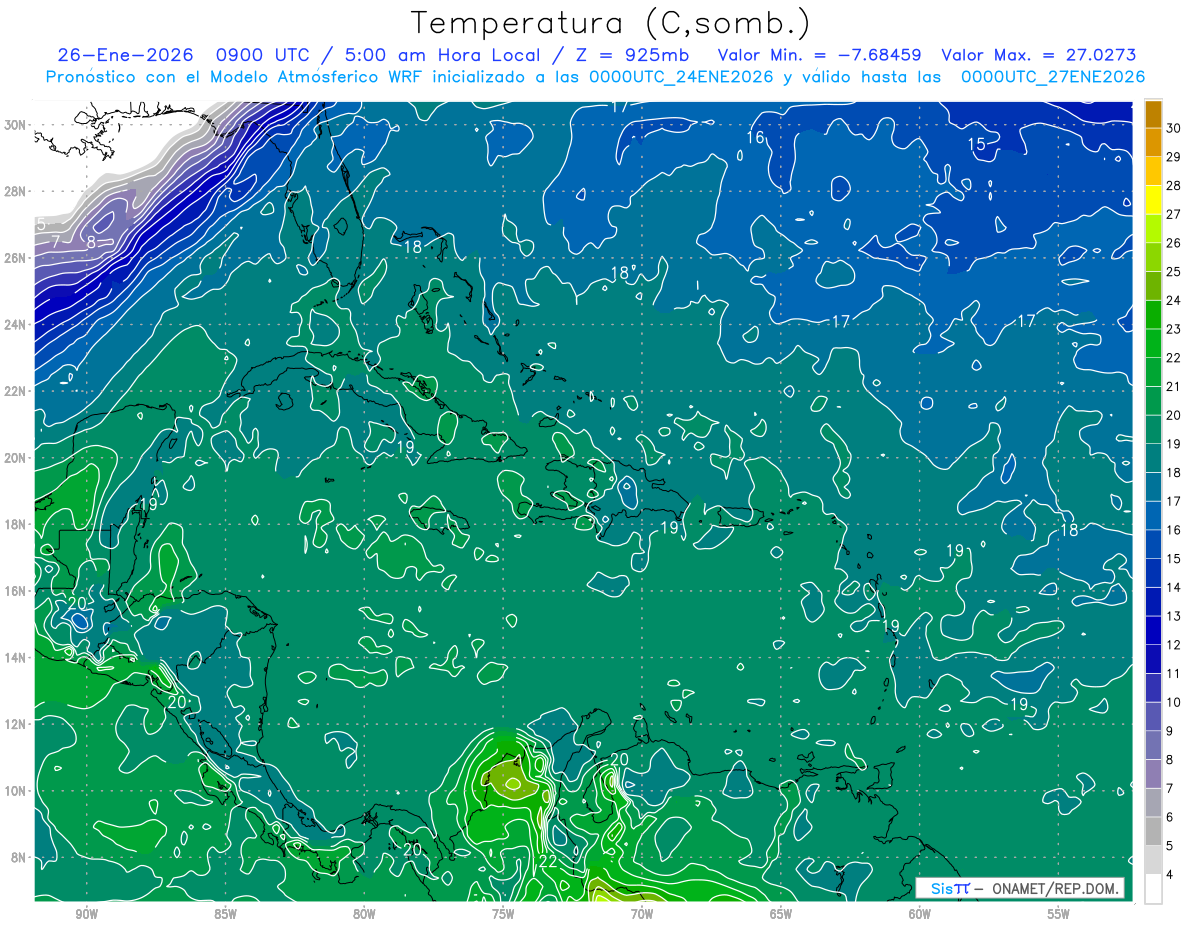This screenshot has height=927, width=1200.
Task: Click the longitude axis label "80W"
Action: (x=364, y=914)
